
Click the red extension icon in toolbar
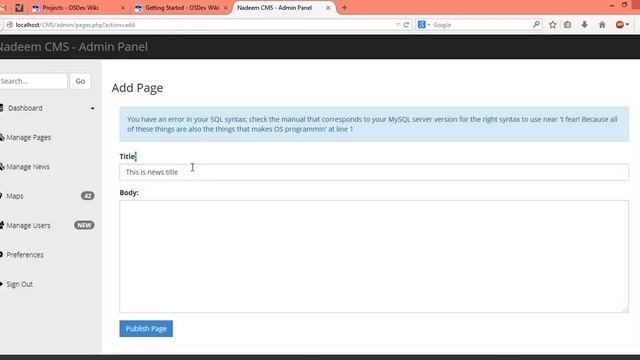pyautogui.click(x=620, y=25)
